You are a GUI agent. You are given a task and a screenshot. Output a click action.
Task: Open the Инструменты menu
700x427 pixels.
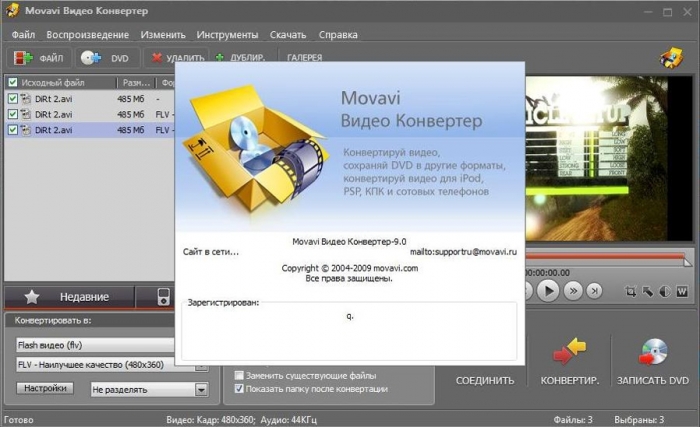click(199, 34)
